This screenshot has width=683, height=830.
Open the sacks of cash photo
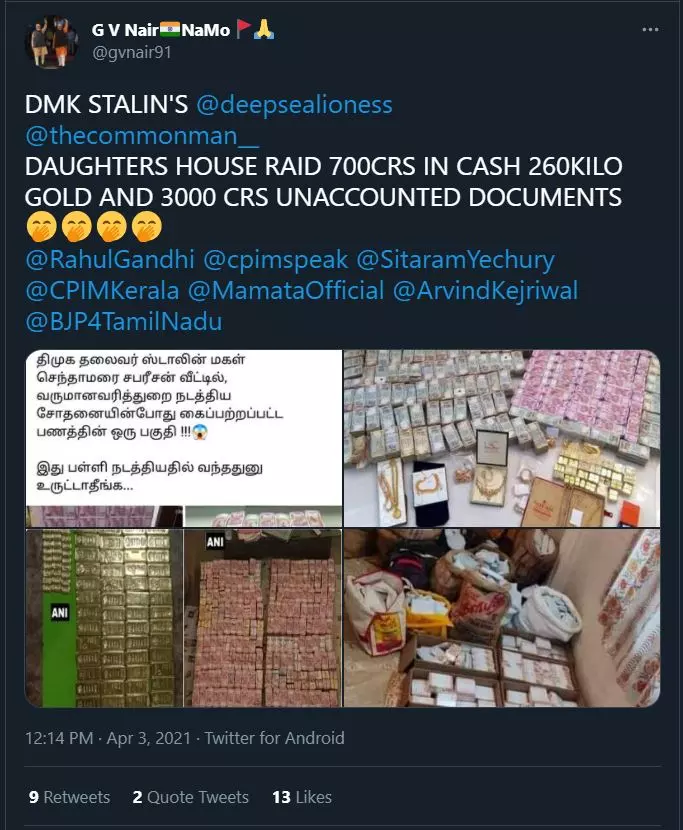point(502,618)
